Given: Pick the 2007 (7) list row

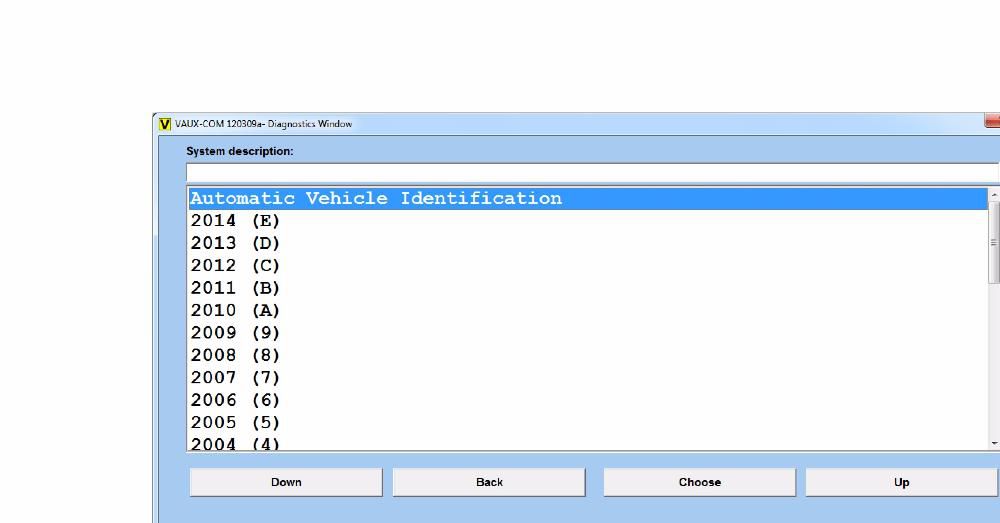Looking at the screenshot, I should point(236,378).
